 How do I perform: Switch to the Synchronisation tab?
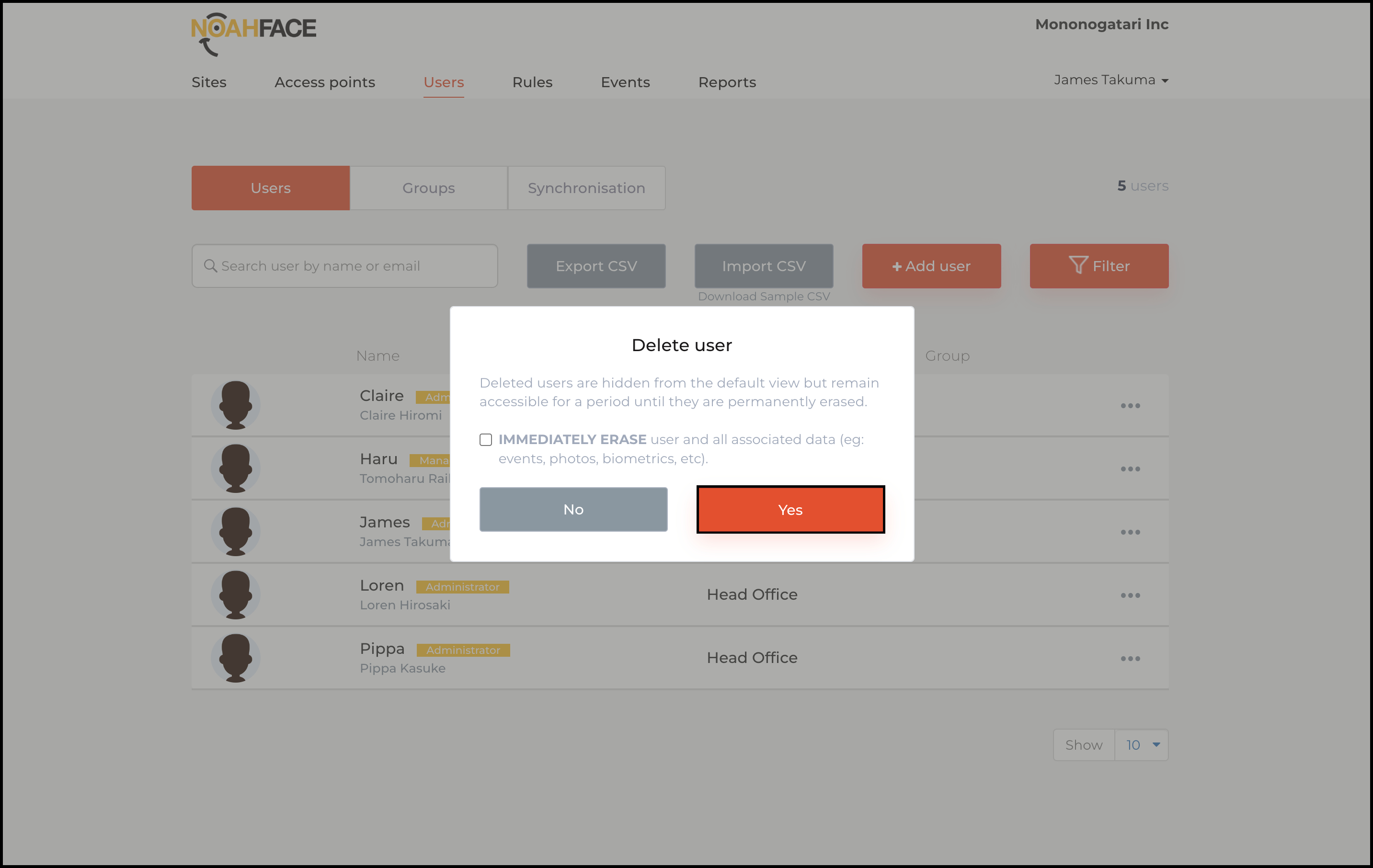[x=586, y=188]
